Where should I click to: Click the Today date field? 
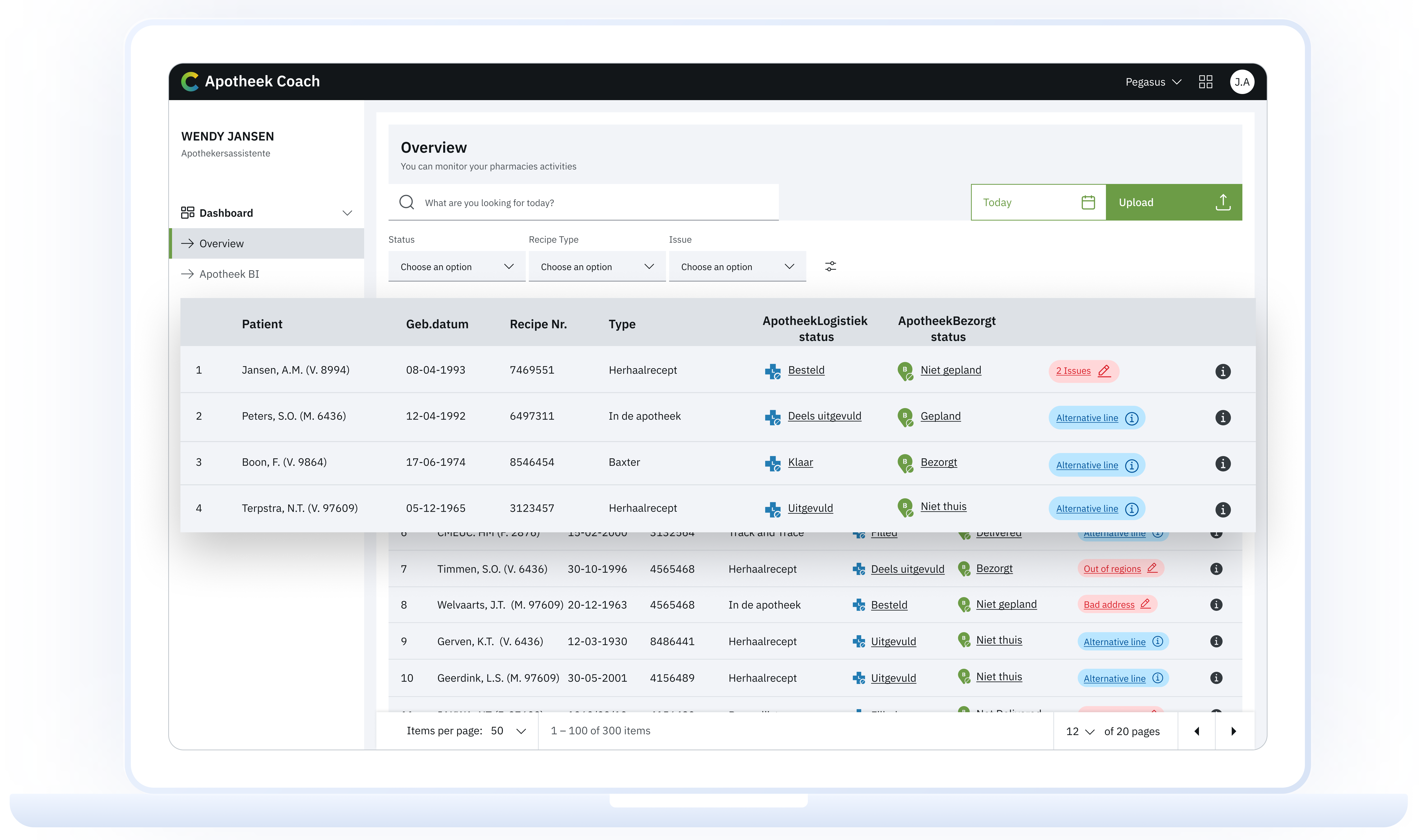click(x=1038, y=202)
